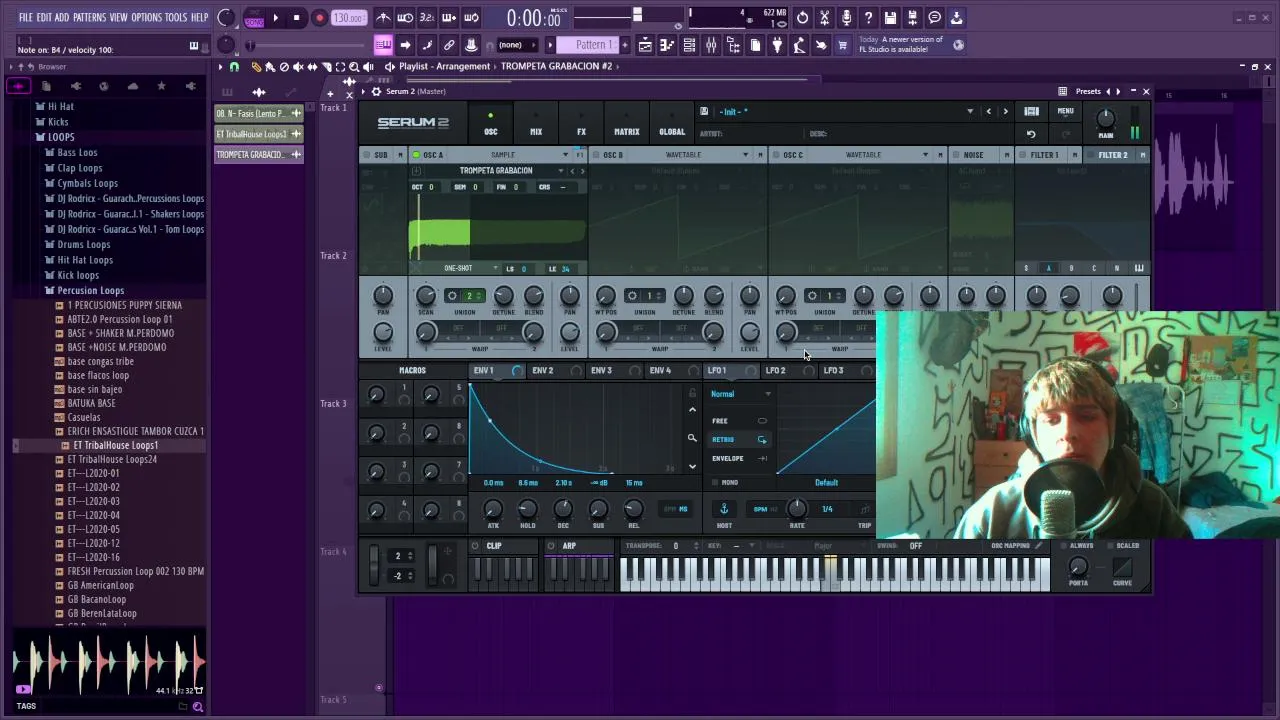Image resolution: width=1280 pixels, height=720 pixels.
Task: Click the link chain icon in toolbar
Action: (x=449, y=45)
